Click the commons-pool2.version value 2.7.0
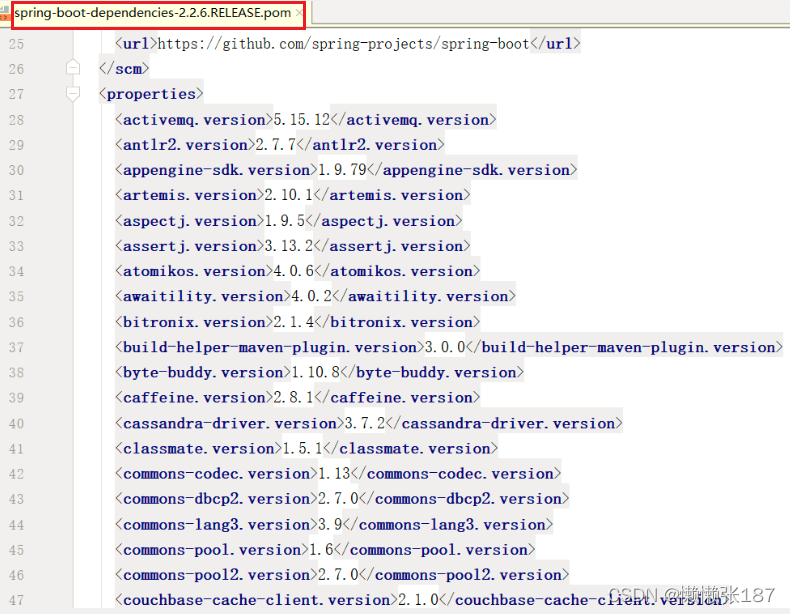This screenshot has height=614, width=790. (x=338, y=575)
